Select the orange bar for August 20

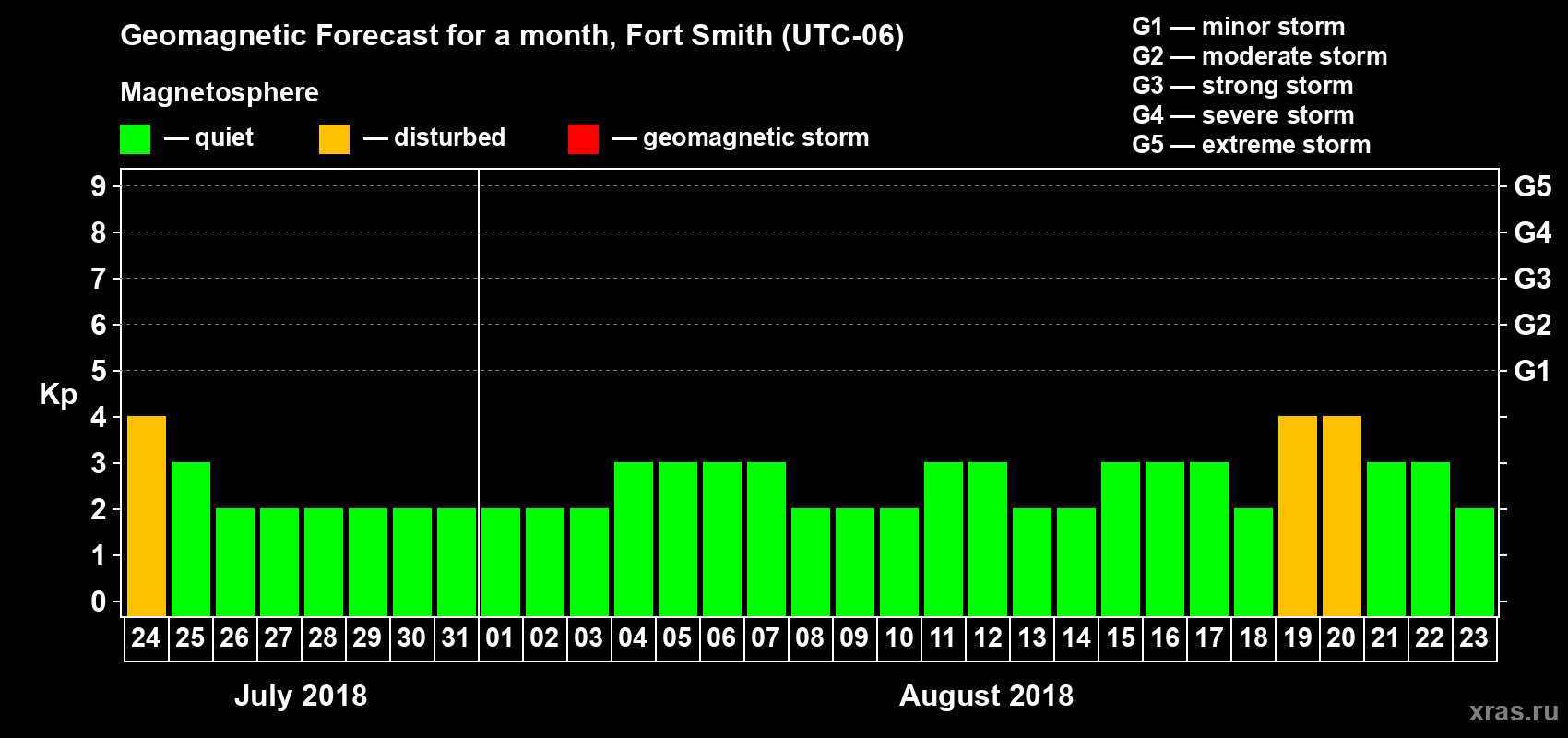(x=1342, y=516)
